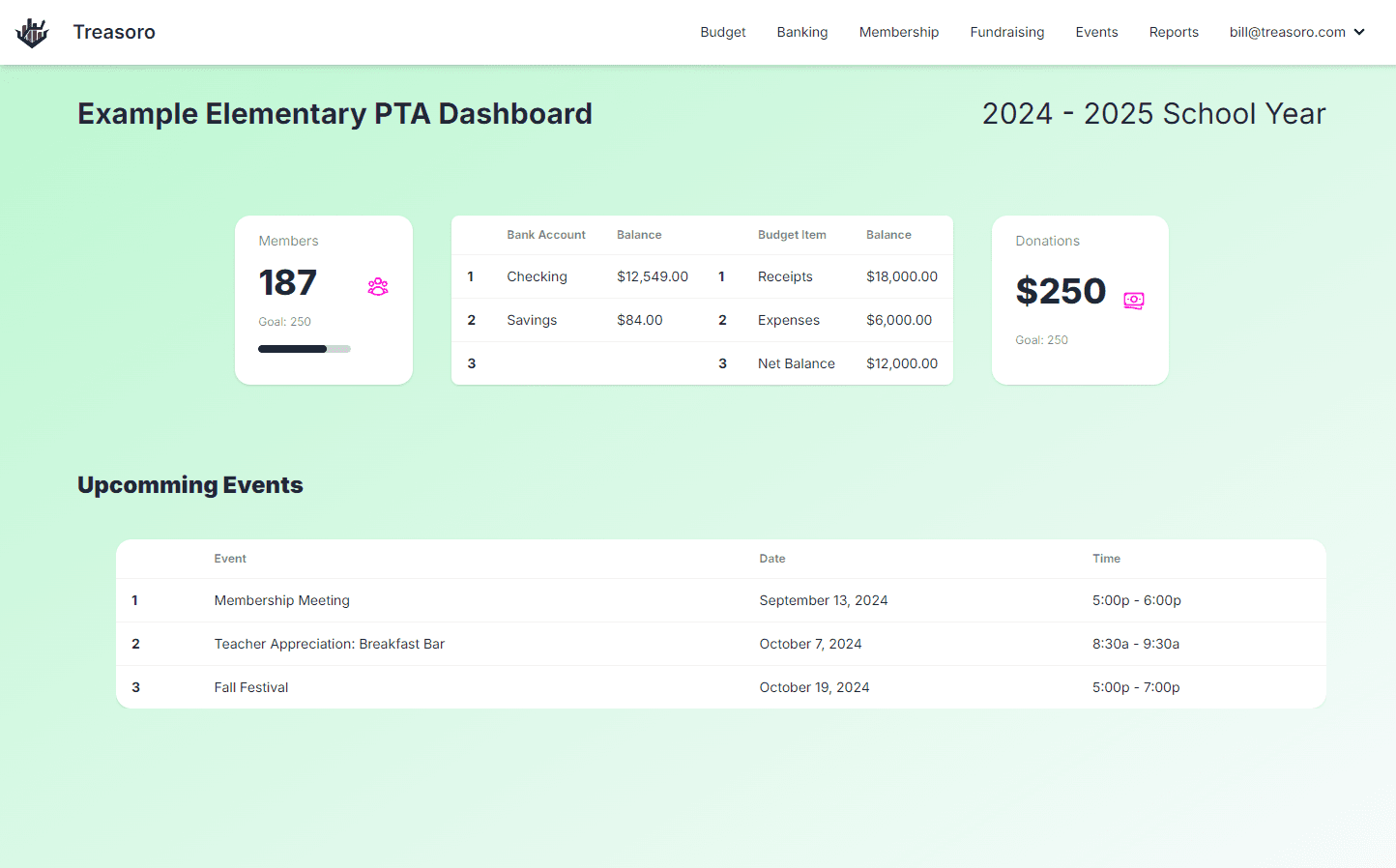This screenshot has height=868, width=1396.
Task: Click the members Goal: 250 text under 187
Action: pos(284,322)
